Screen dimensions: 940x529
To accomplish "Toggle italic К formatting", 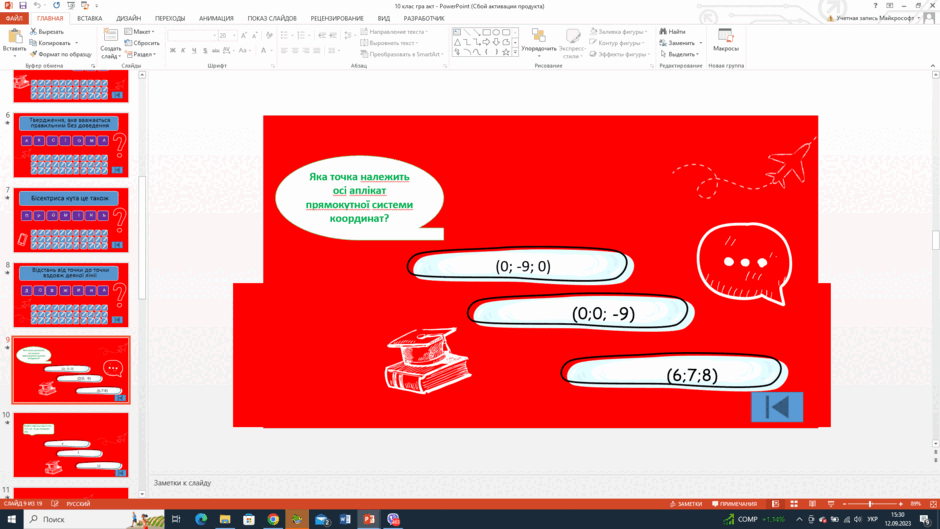I will [183, 51].
